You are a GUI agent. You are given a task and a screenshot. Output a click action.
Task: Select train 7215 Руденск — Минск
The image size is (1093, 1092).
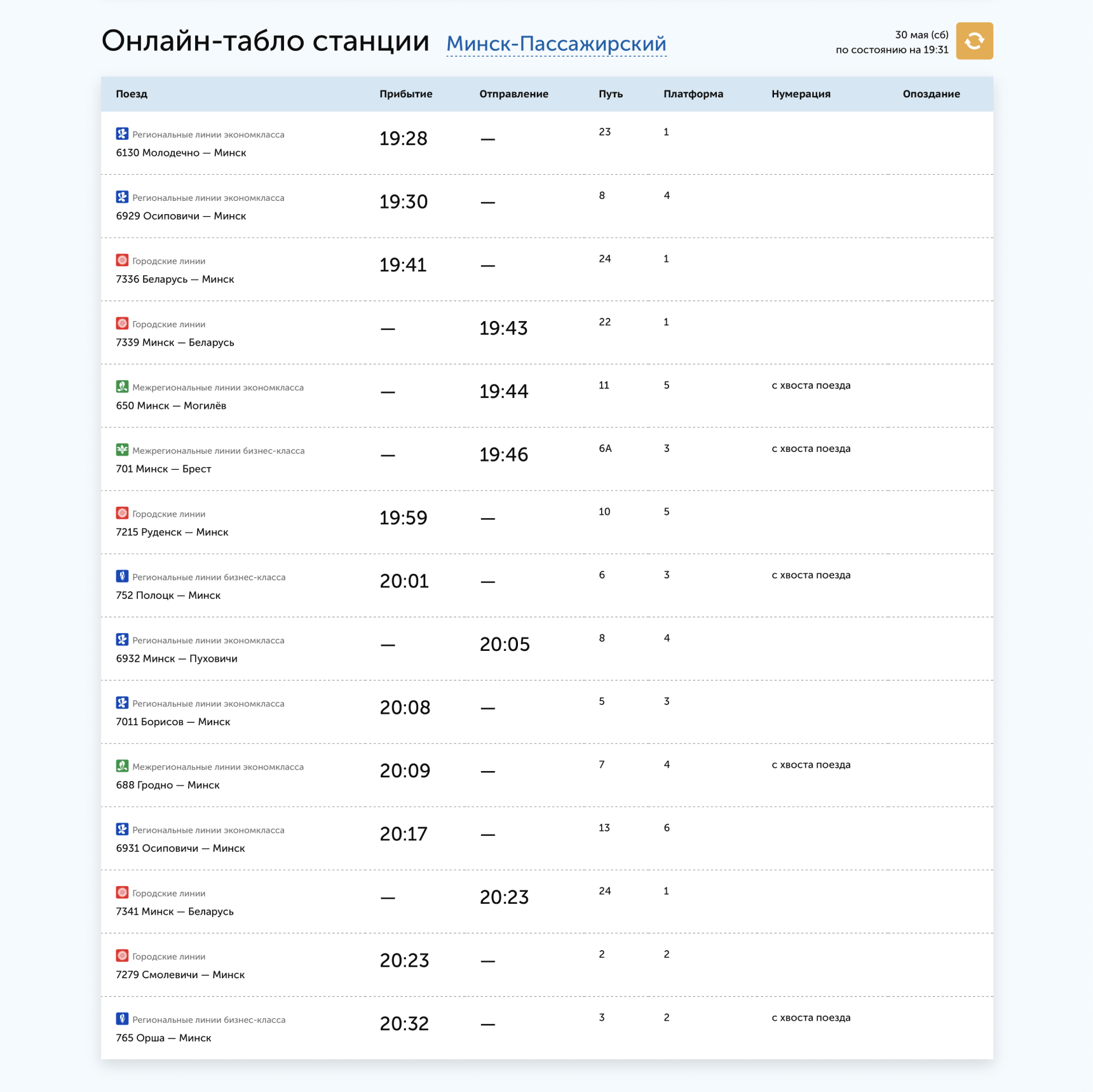[x=172, y=532]
